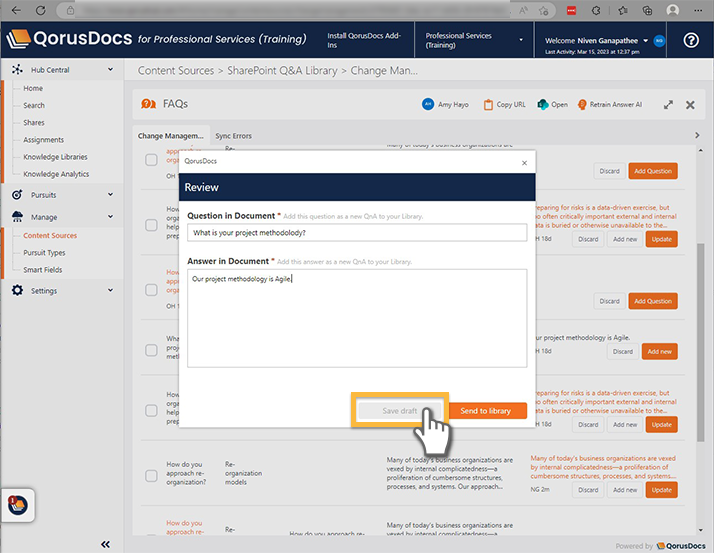Open Content Sources in sidebar
Viewport: 714px width, 553px height.
50,236
